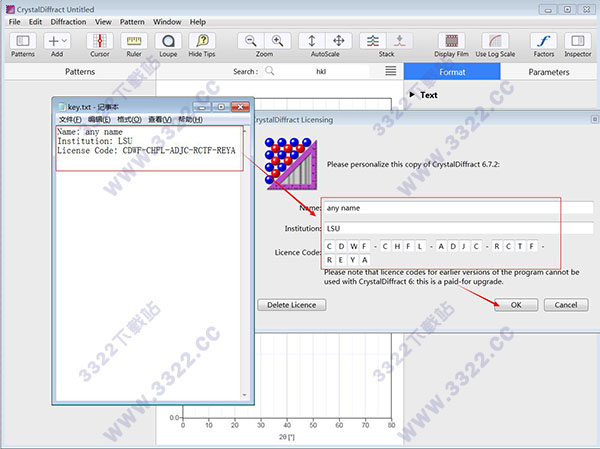Open the Diffraction menu

pyautogui.click(x=68, y=22)
